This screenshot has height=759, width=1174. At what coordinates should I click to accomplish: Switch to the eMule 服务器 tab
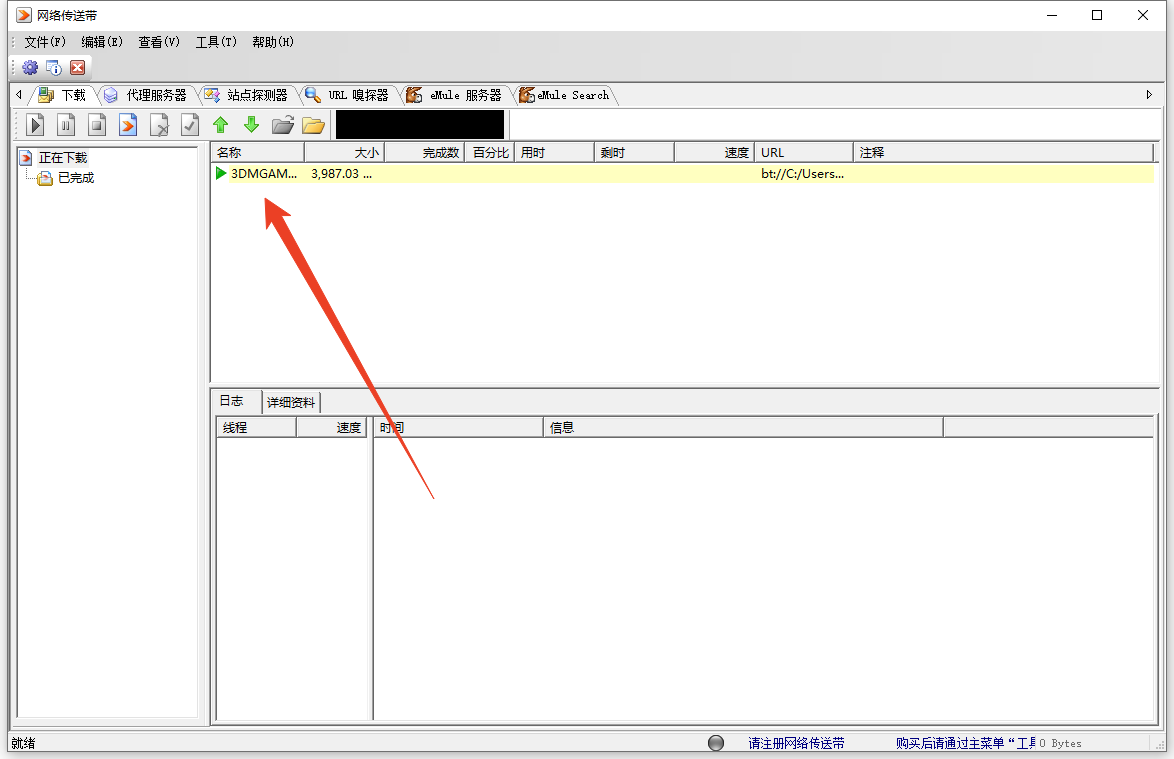coord(455,95)
